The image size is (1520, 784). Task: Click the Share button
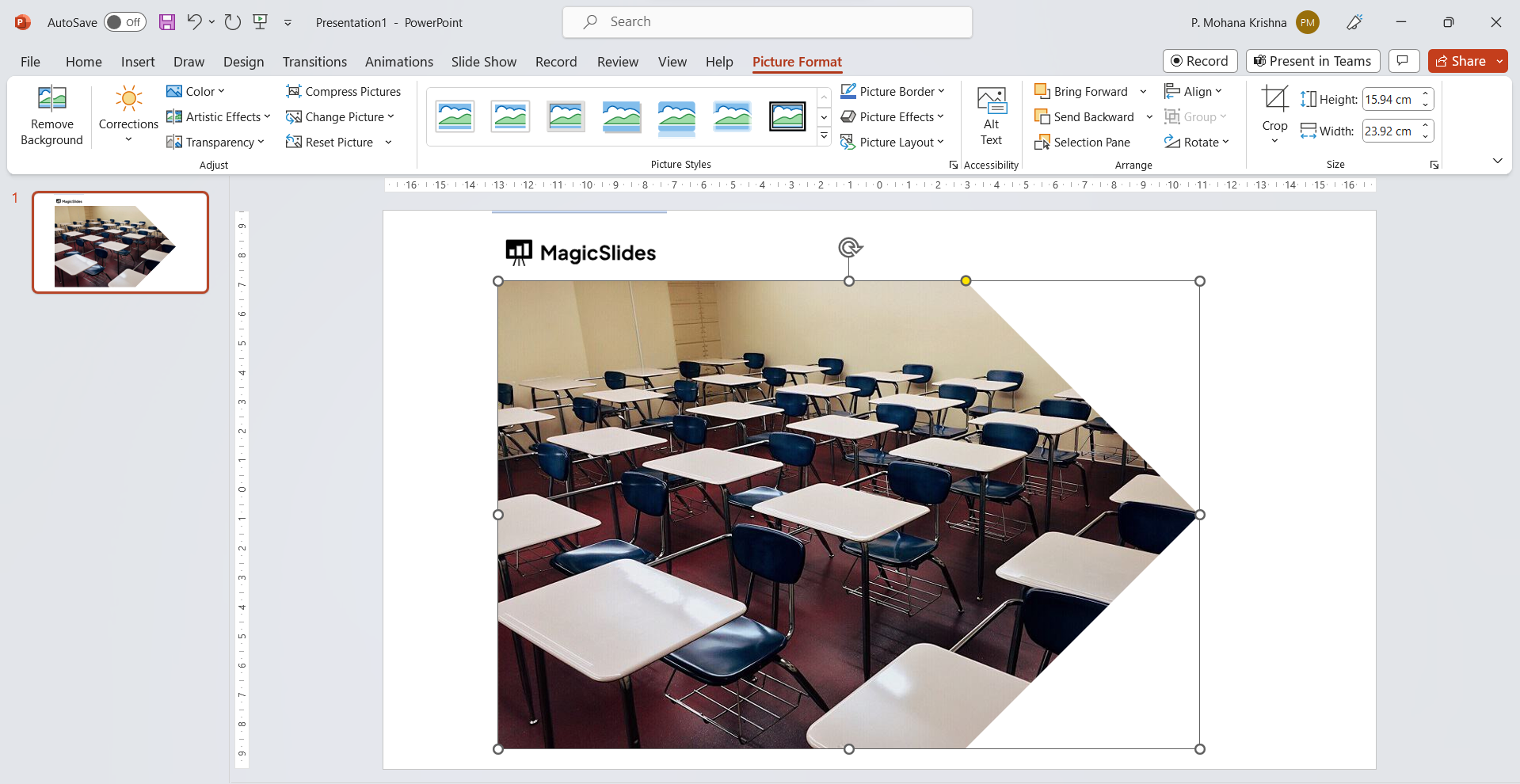(1461, 61)
